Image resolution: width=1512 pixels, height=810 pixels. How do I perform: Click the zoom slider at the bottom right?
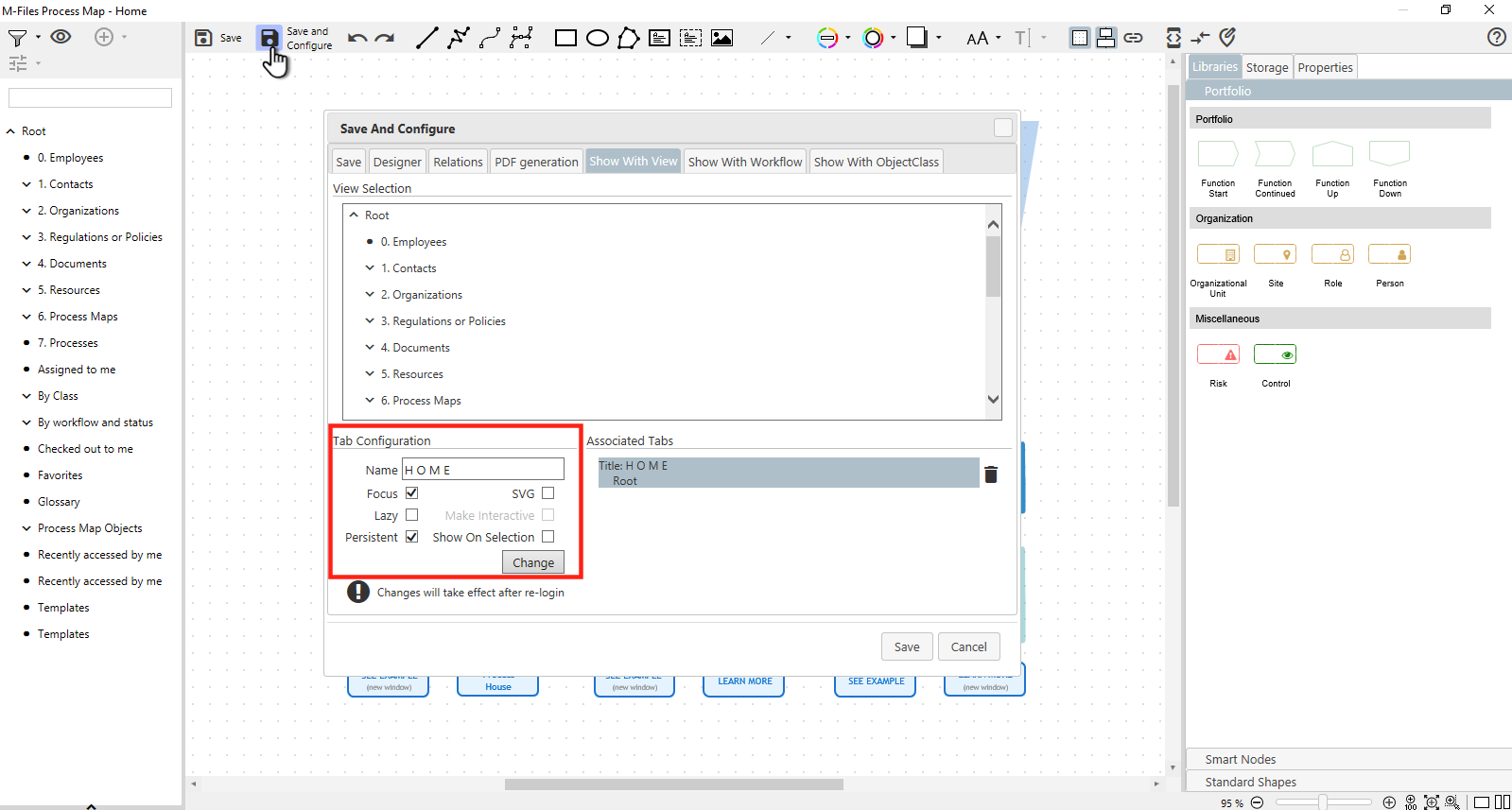coord(1323,802)
